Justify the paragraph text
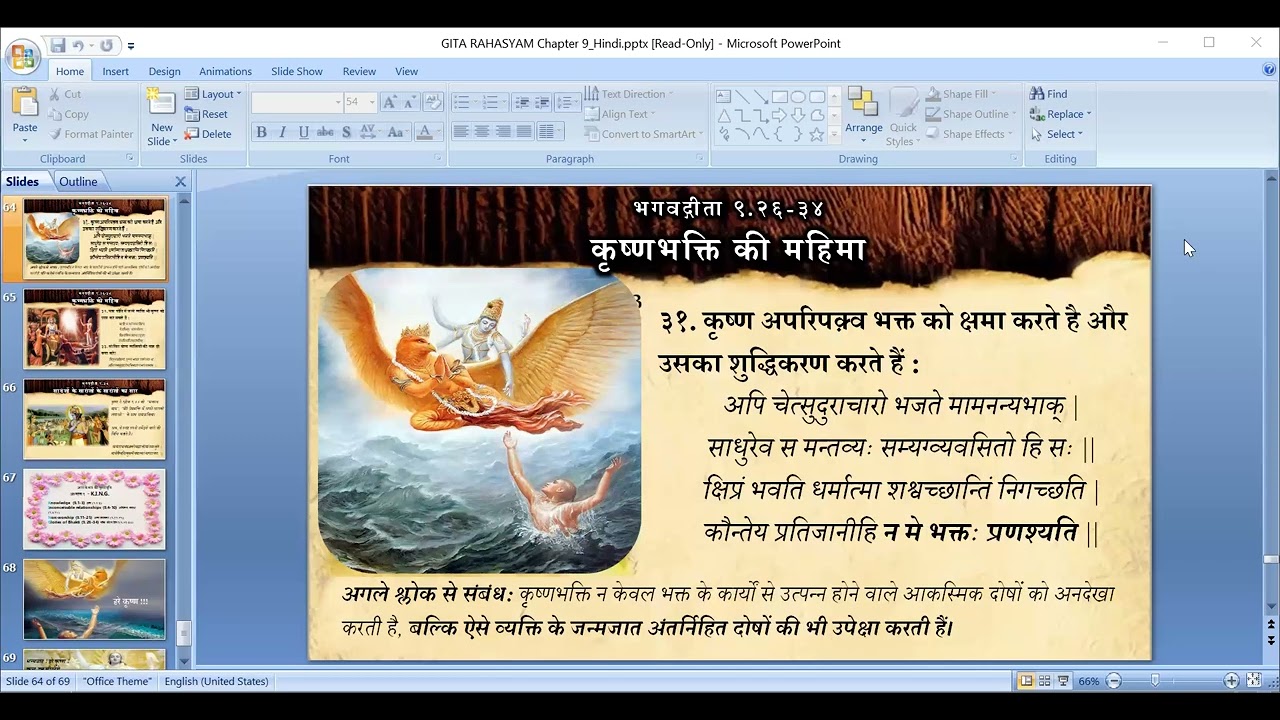 click(x=524, y=132)
